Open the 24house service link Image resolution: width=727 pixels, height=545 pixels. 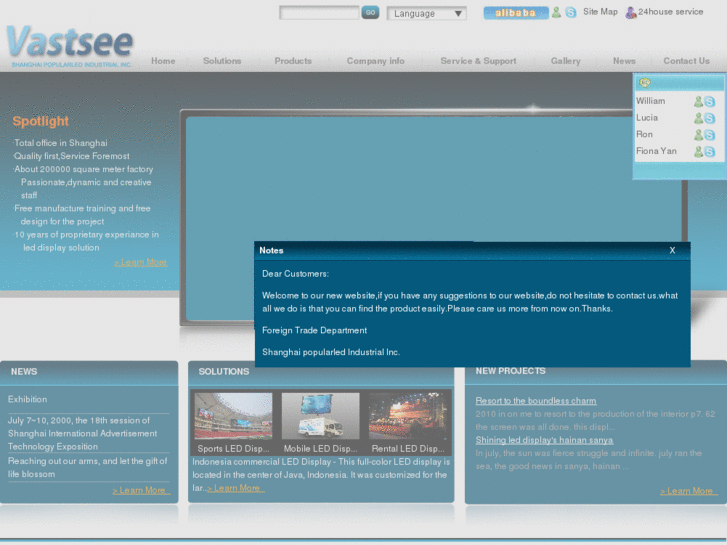tap(670, 12)
